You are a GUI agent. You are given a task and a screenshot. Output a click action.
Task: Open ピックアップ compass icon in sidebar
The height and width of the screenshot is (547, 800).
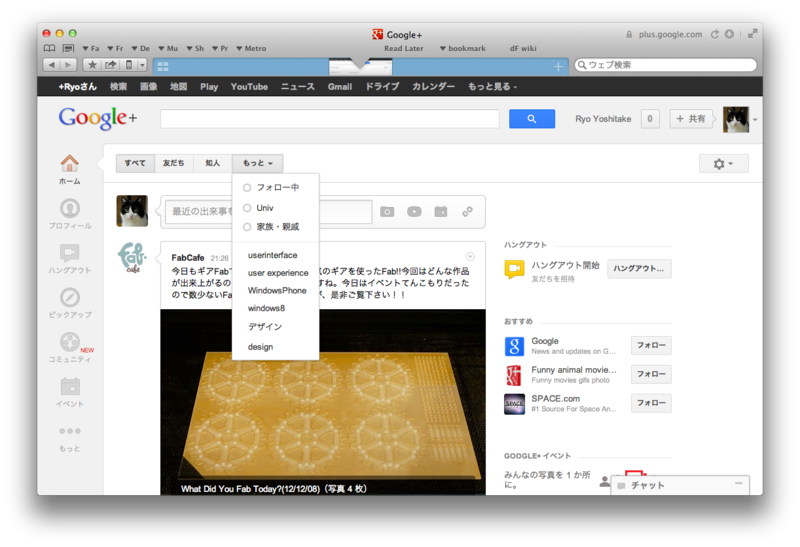pos(70,297)
